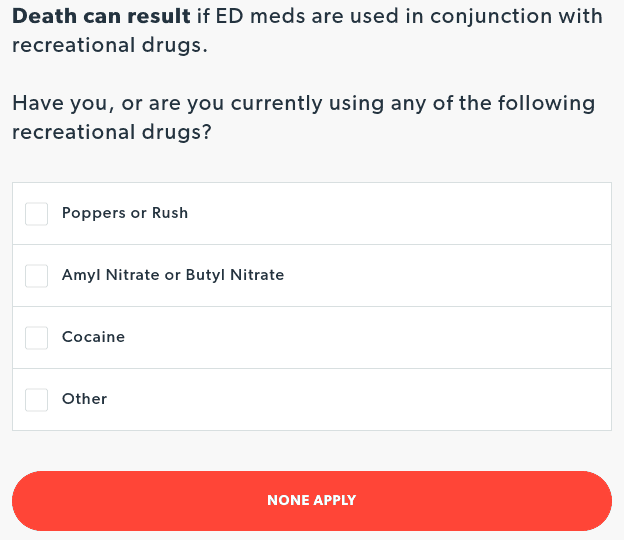
Task: Click the white 'NONE APPLY' text
Action: [311, 500]
